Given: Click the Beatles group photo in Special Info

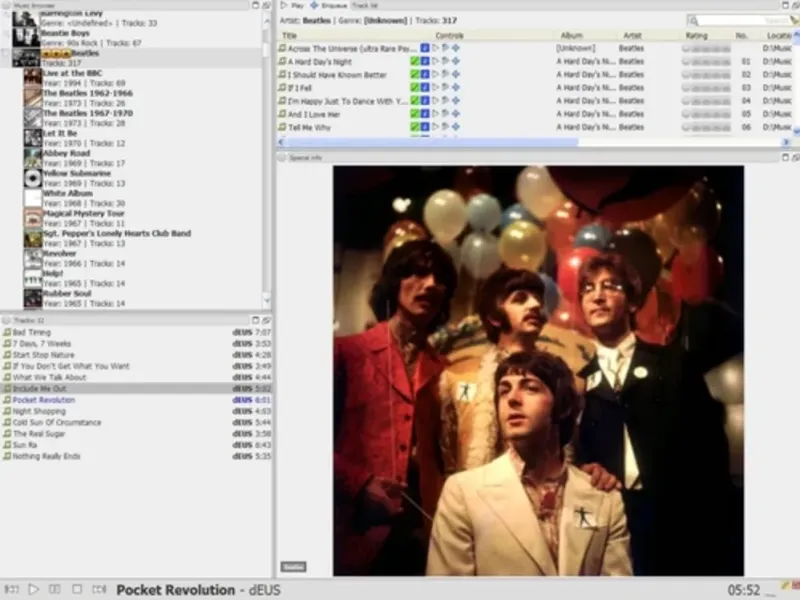Looking at the screenshot, I should (538, 370).
